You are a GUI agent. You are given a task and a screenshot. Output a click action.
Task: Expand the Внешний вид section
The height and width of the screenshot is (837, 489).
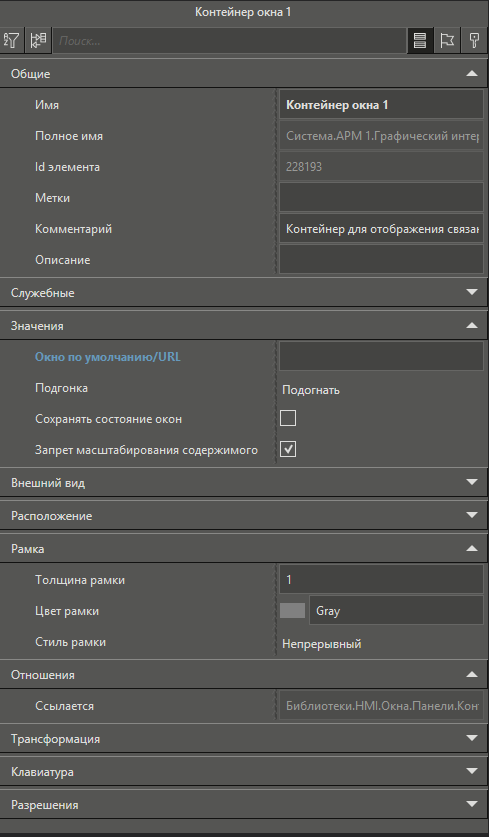coord(472,482)
